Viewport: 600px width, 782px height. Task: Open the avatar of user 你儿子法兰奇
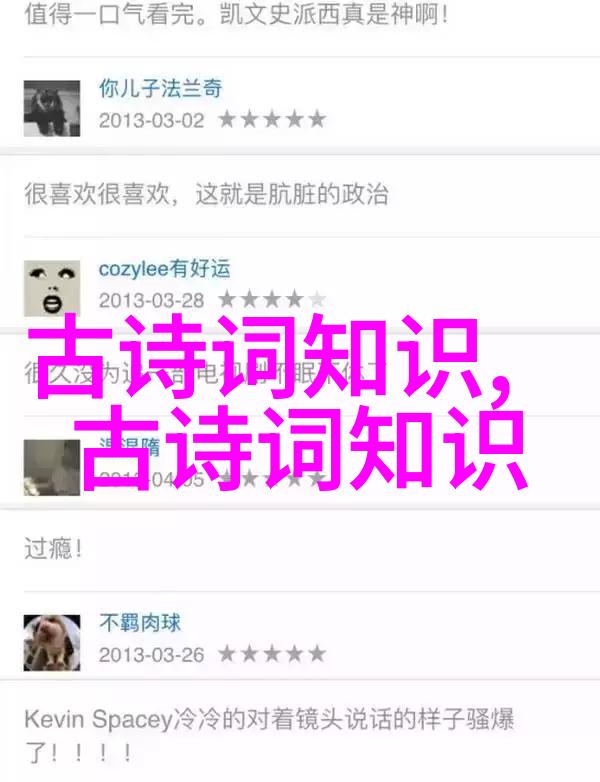(52, 108)
